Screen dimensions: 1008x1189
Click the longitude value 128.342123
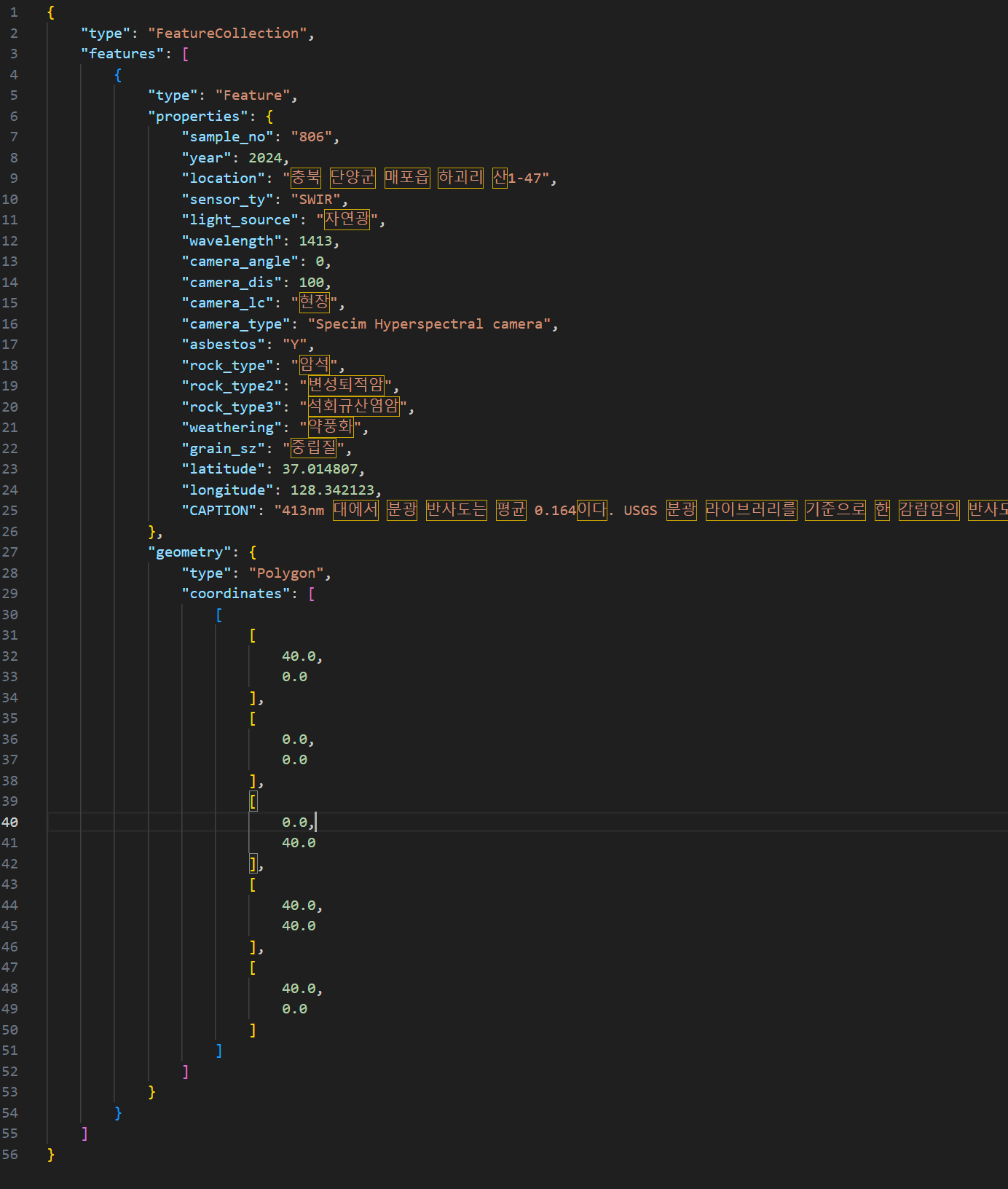(x=332, y=490)
